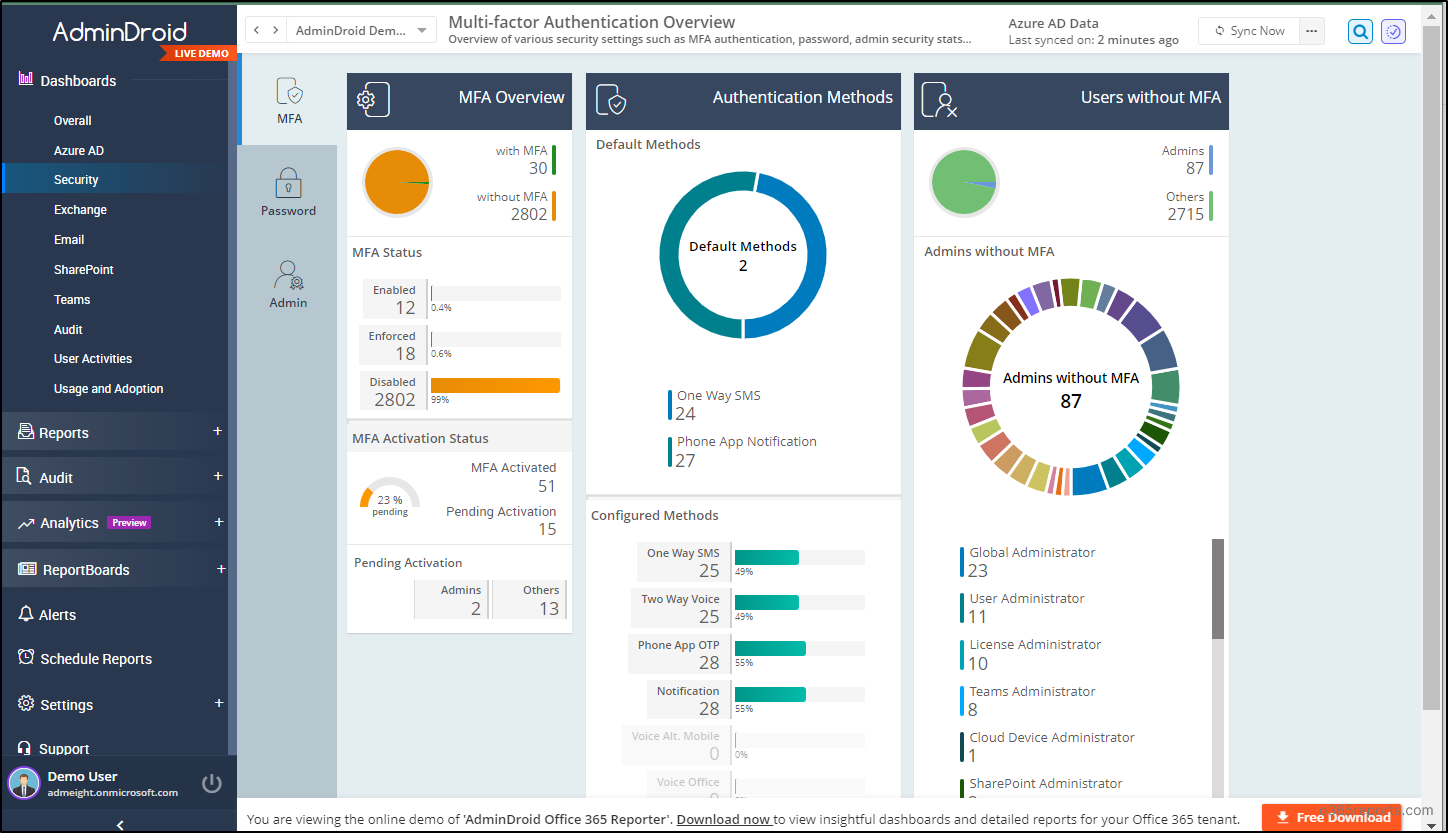Expand the Audit section plus
1448x833 pixels.
(218, 476)
